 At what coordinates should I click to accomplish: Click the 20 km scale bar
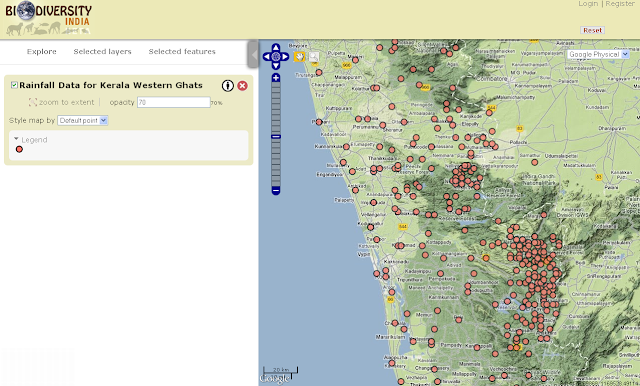pos(280,370)
